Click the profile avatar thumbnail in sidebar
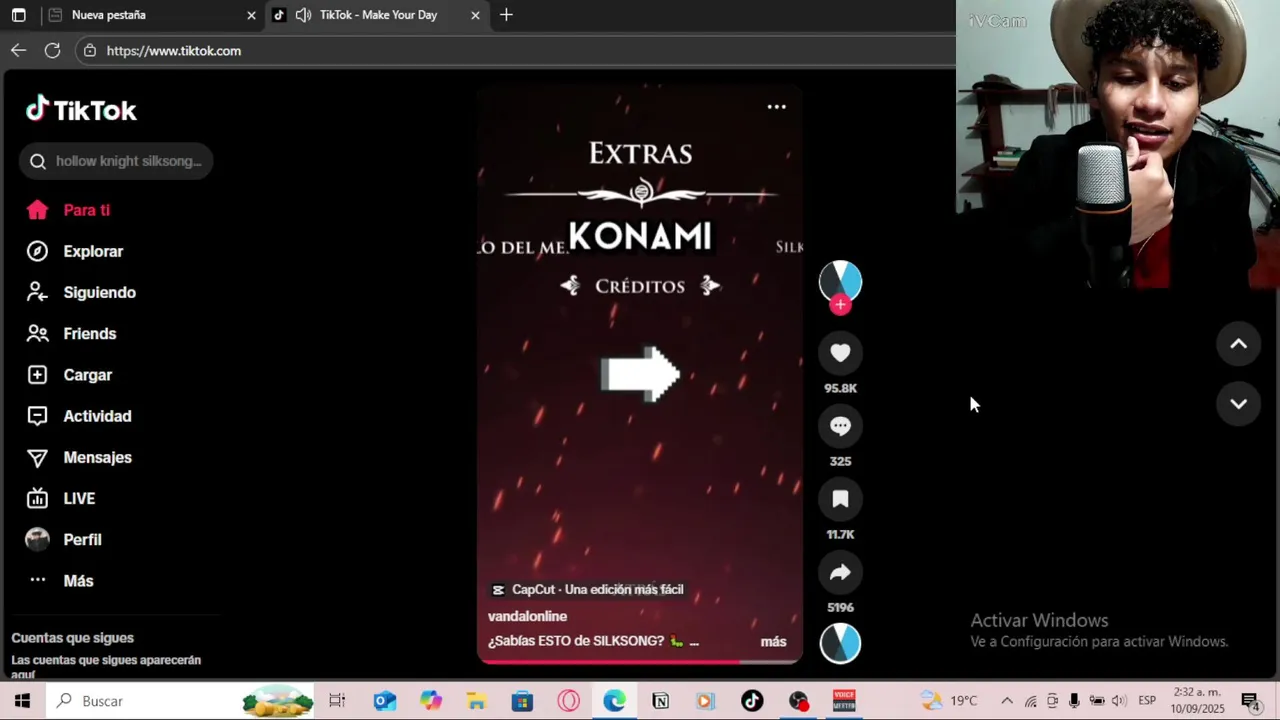The width and height of the screenshot is (1280, 720). pyautogui.click(x=37, y=539)
